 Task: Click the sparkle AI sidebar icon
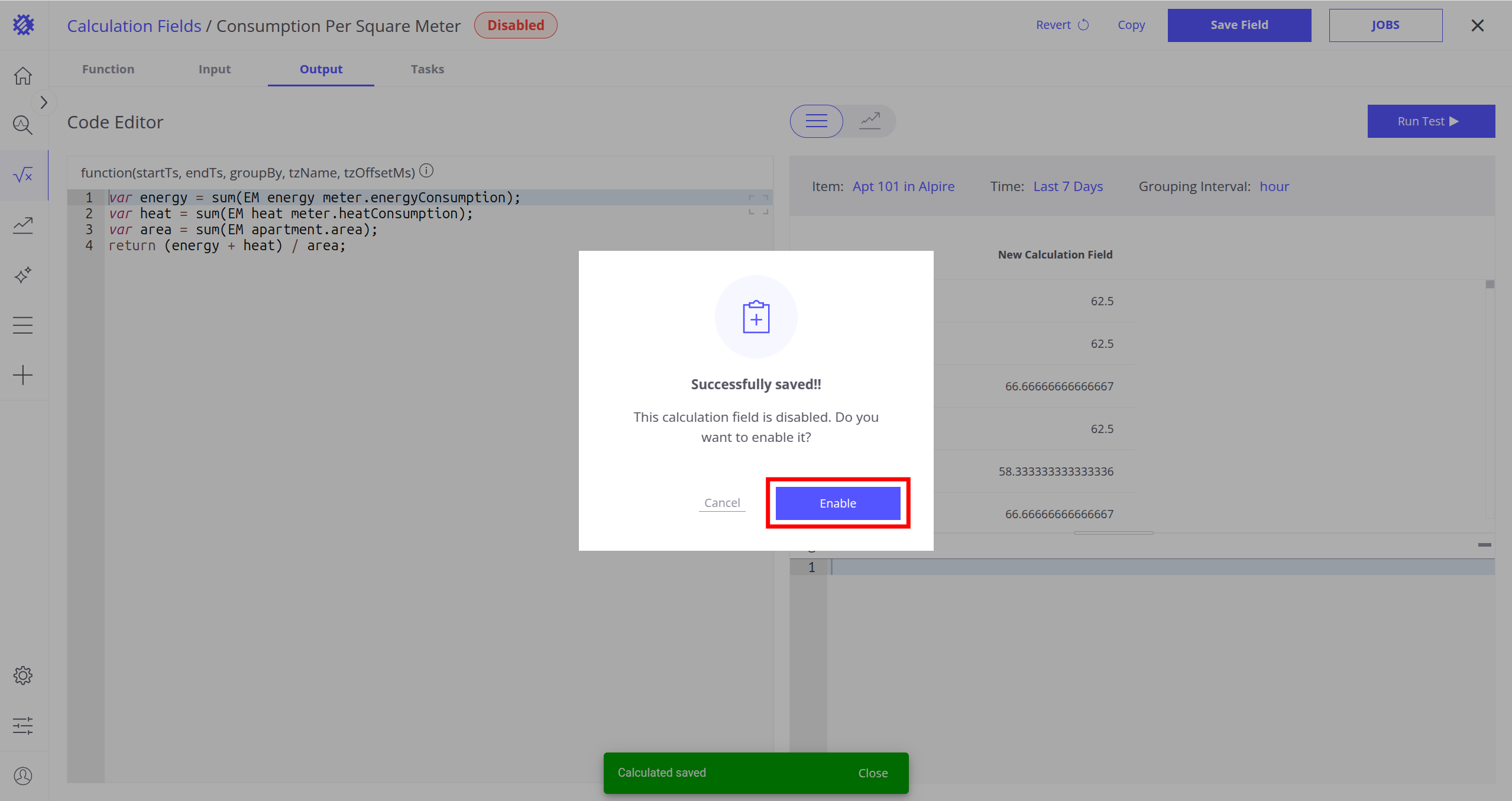point(23,275)
